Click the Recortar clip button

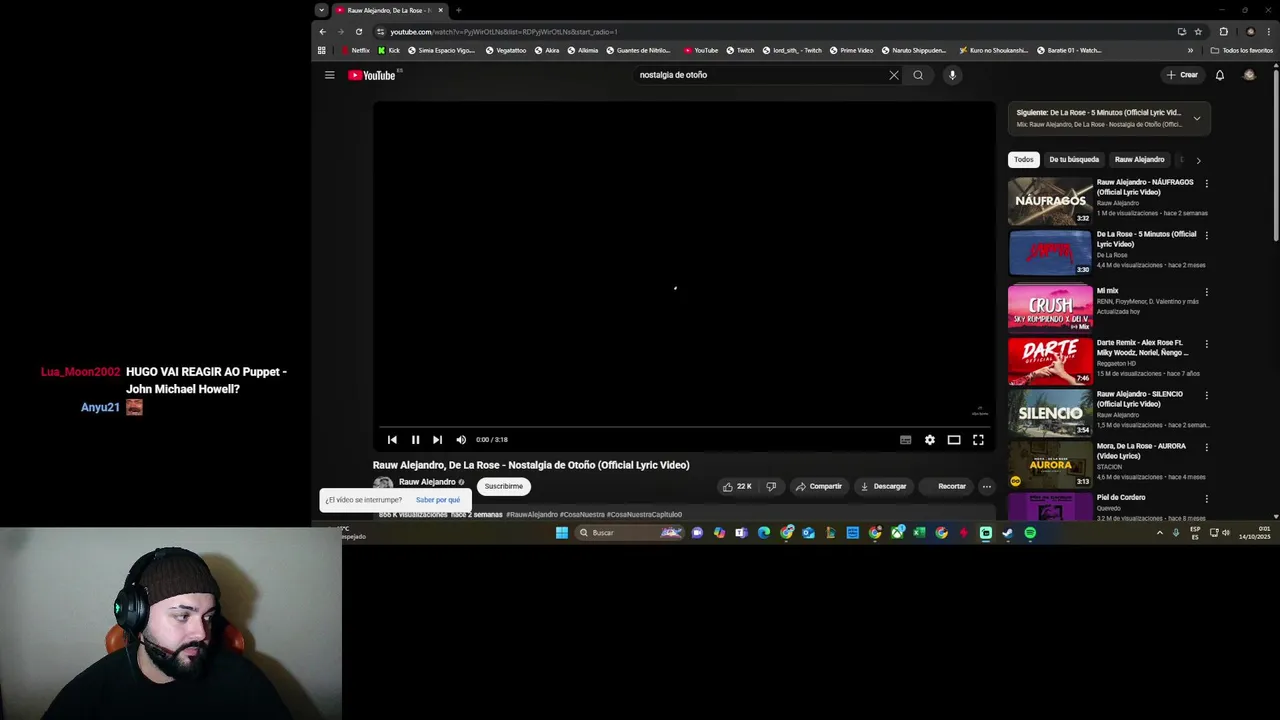click(946, 487)
